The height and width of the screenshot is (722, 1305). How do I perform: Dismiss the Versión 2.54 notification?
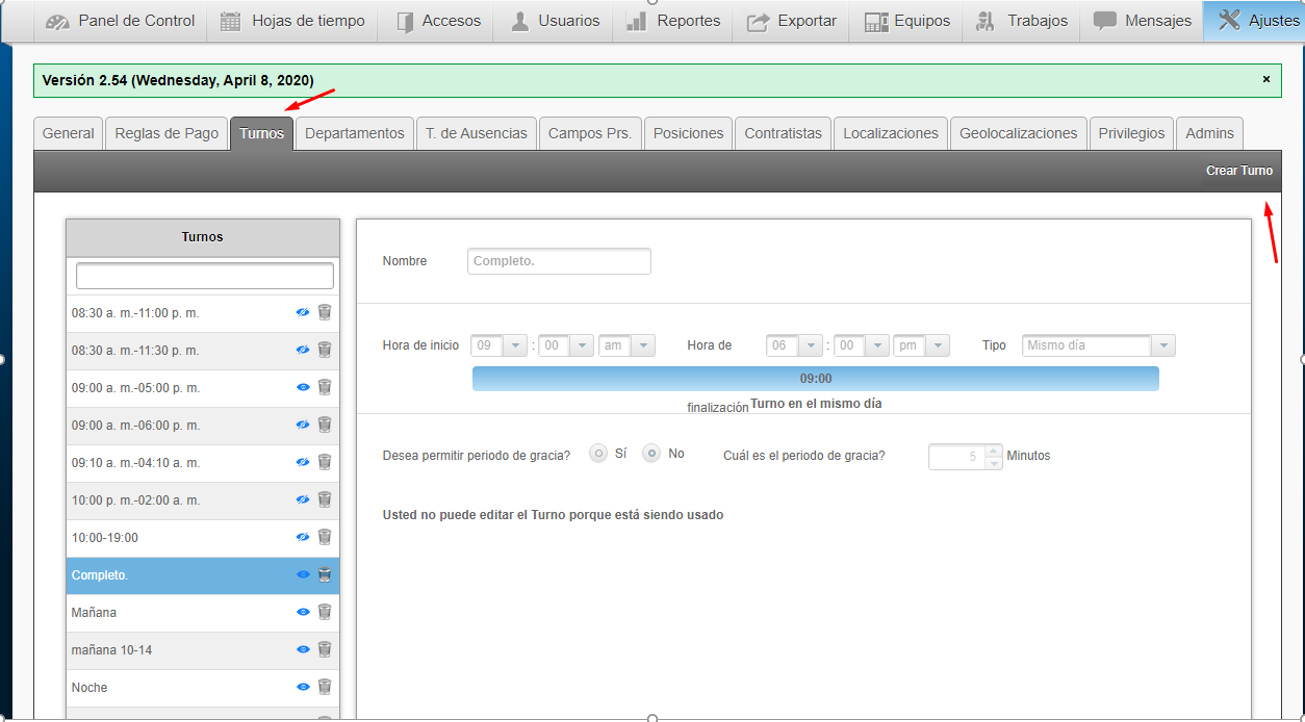pos(1266,79)
